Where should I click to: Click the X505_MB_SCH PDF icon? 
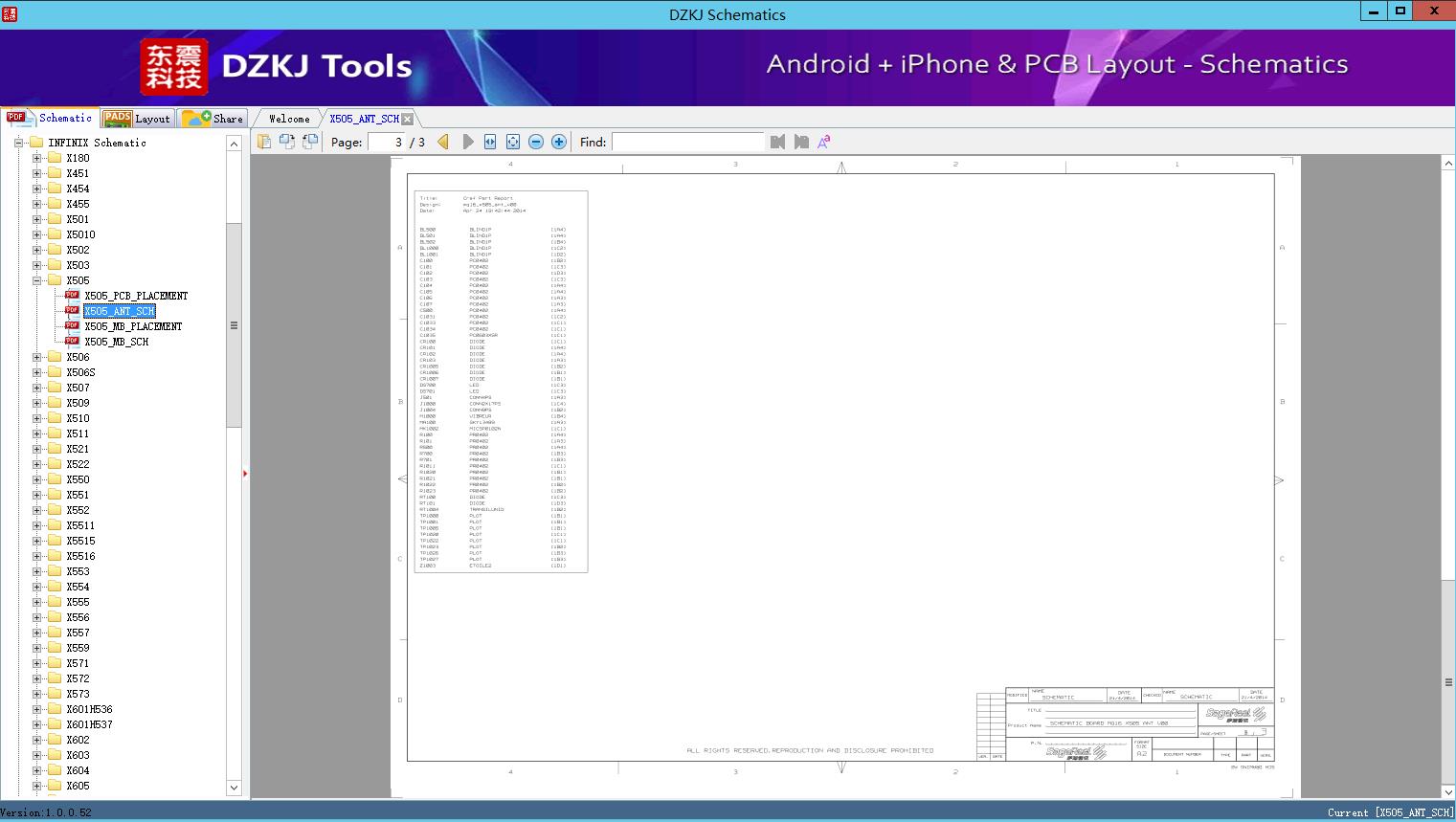[x=72, y=342]
